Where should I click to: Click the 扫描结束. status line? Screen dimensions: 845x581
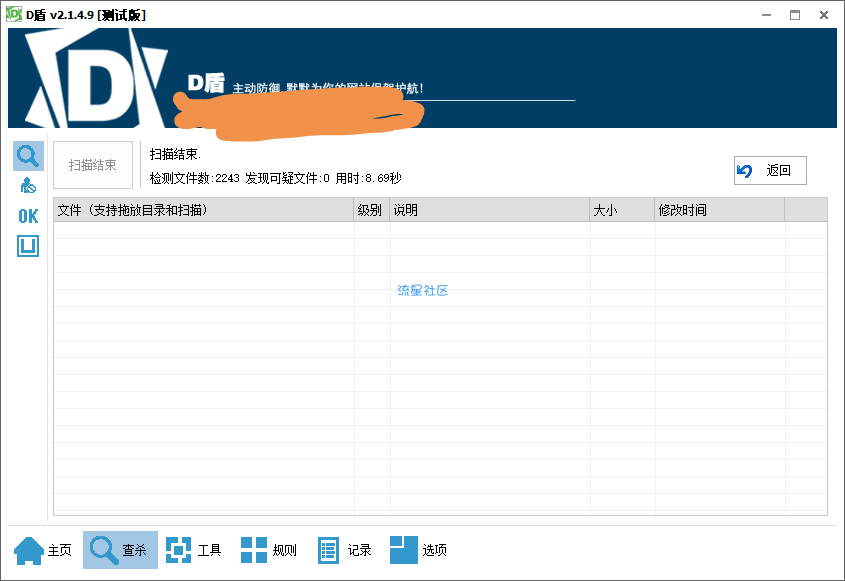[175, 154]
